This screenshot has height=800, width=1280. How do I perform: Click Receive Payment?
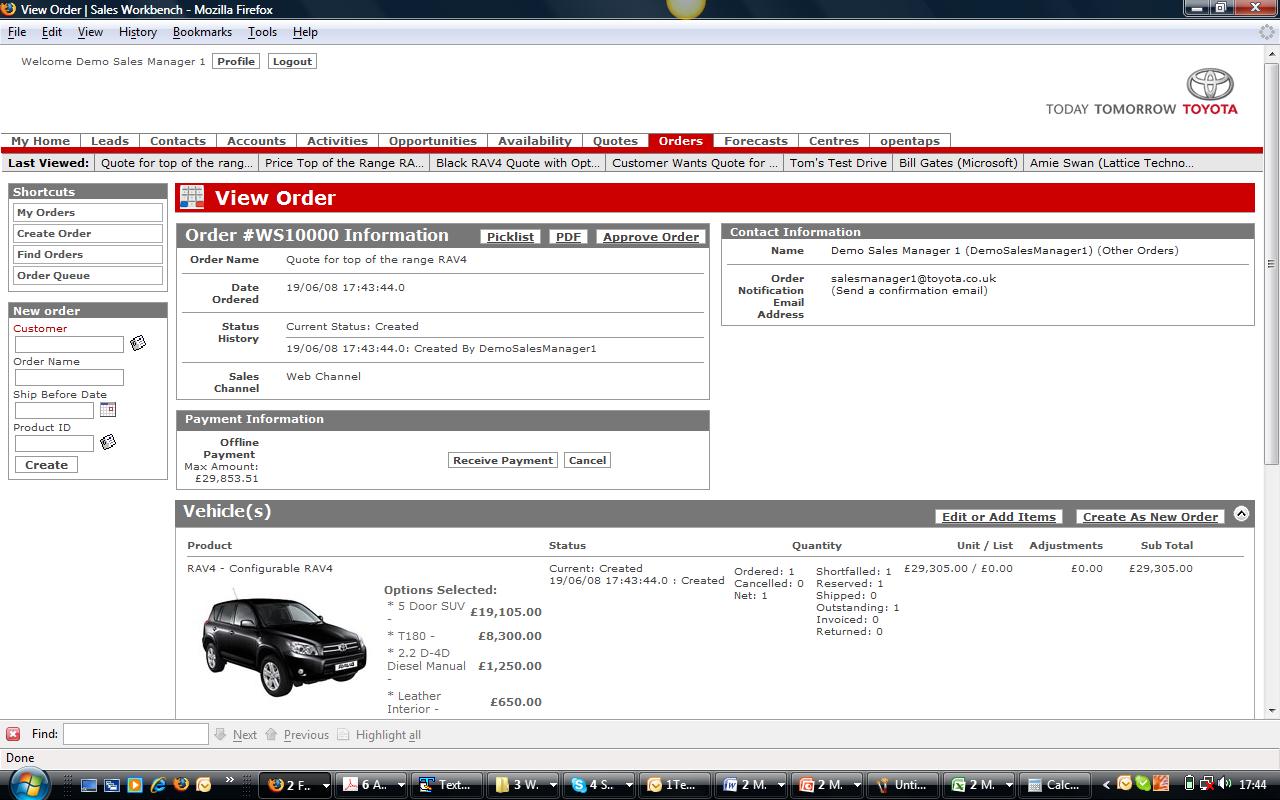(503, 460)
